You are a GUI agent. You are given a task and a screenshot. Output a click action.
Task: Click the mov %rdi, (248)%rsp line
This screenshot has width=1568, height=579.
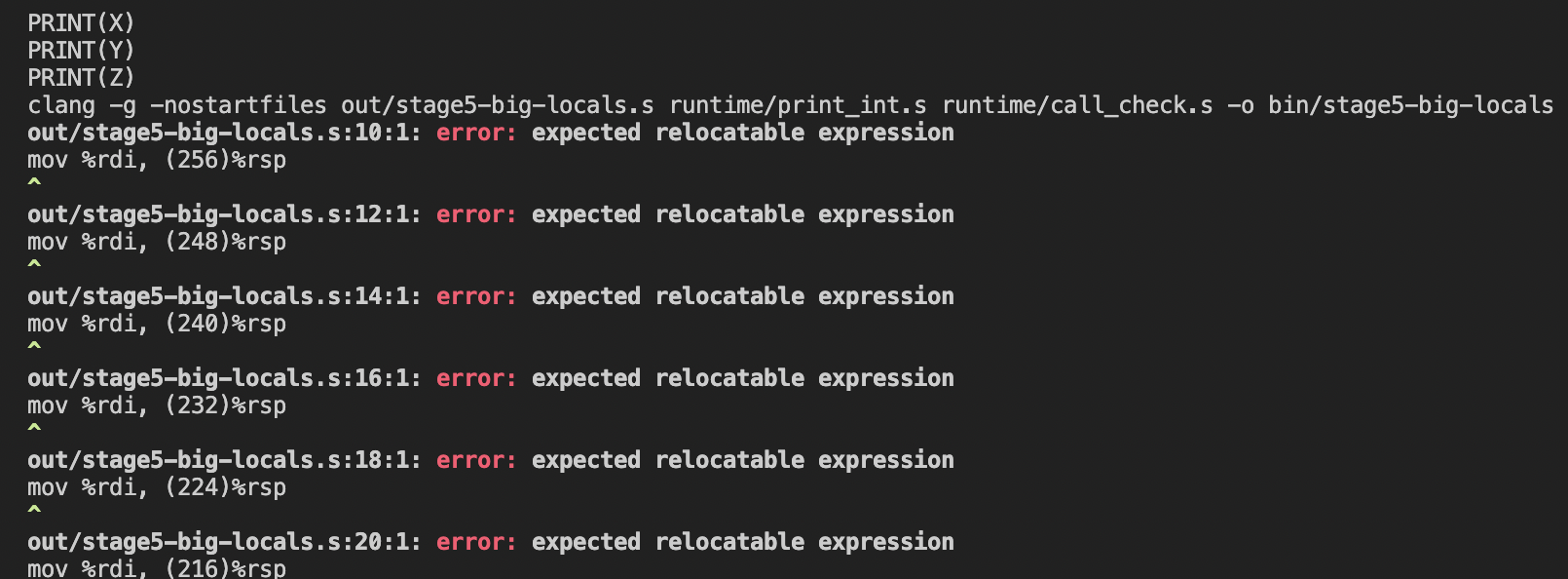[157, 242]
